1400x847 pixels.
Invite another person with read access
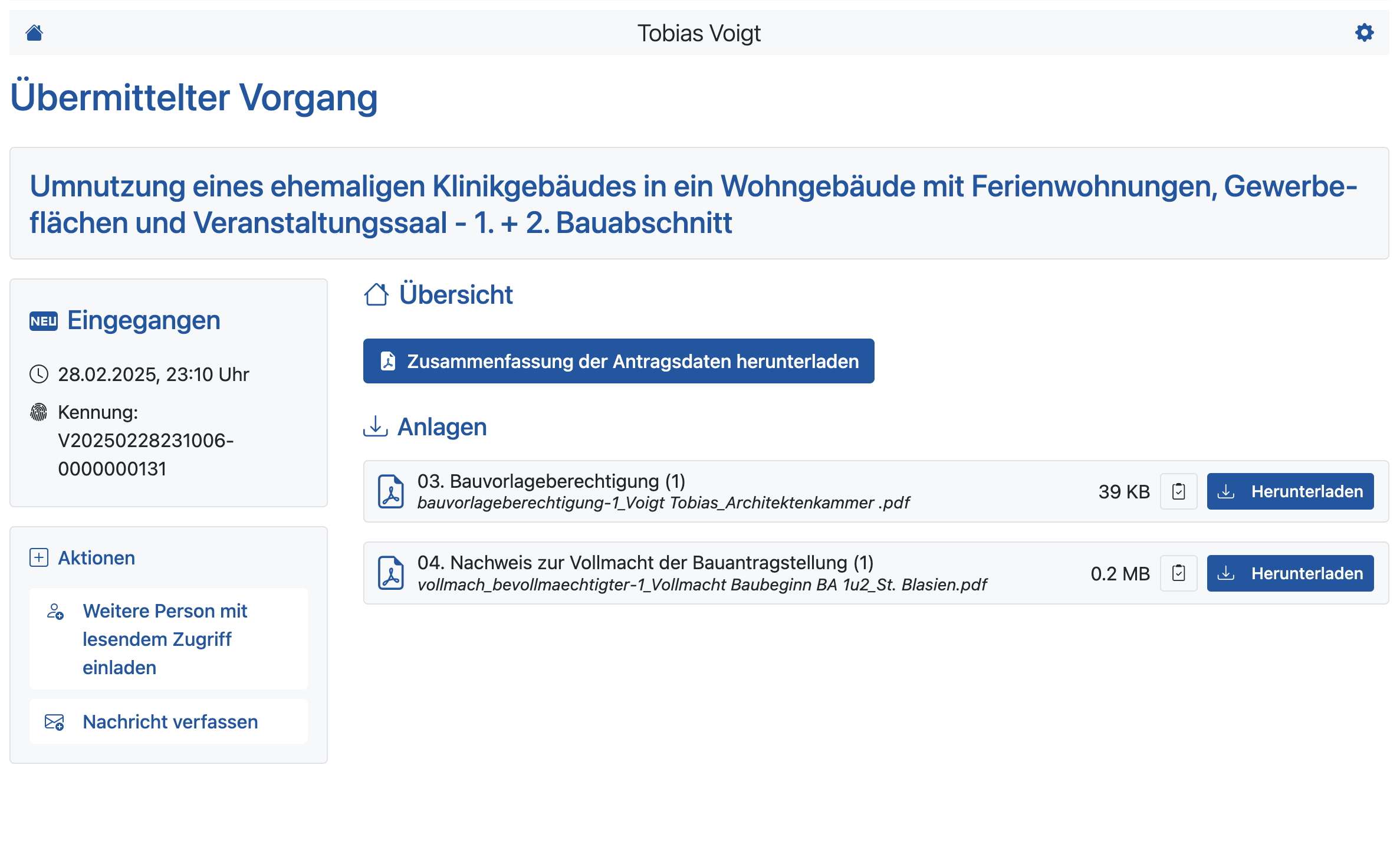click(x=169, y=639)
